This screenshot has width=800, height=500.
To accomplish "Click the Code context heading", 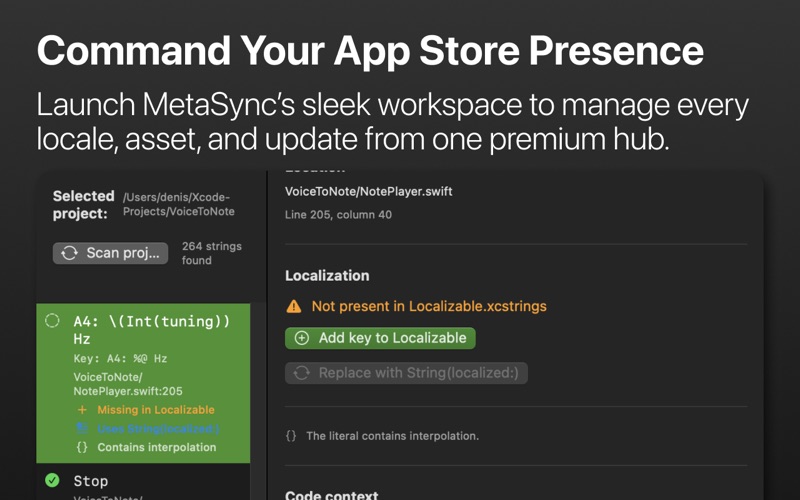I will (x=332, y=495).
